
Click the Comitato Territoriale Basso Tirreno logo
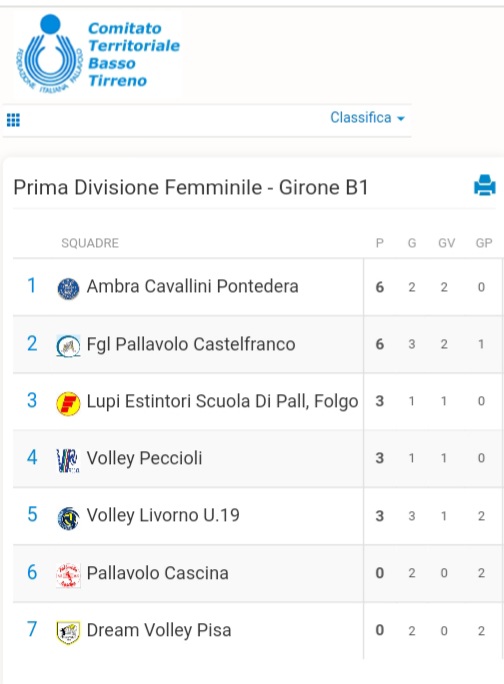98,54
